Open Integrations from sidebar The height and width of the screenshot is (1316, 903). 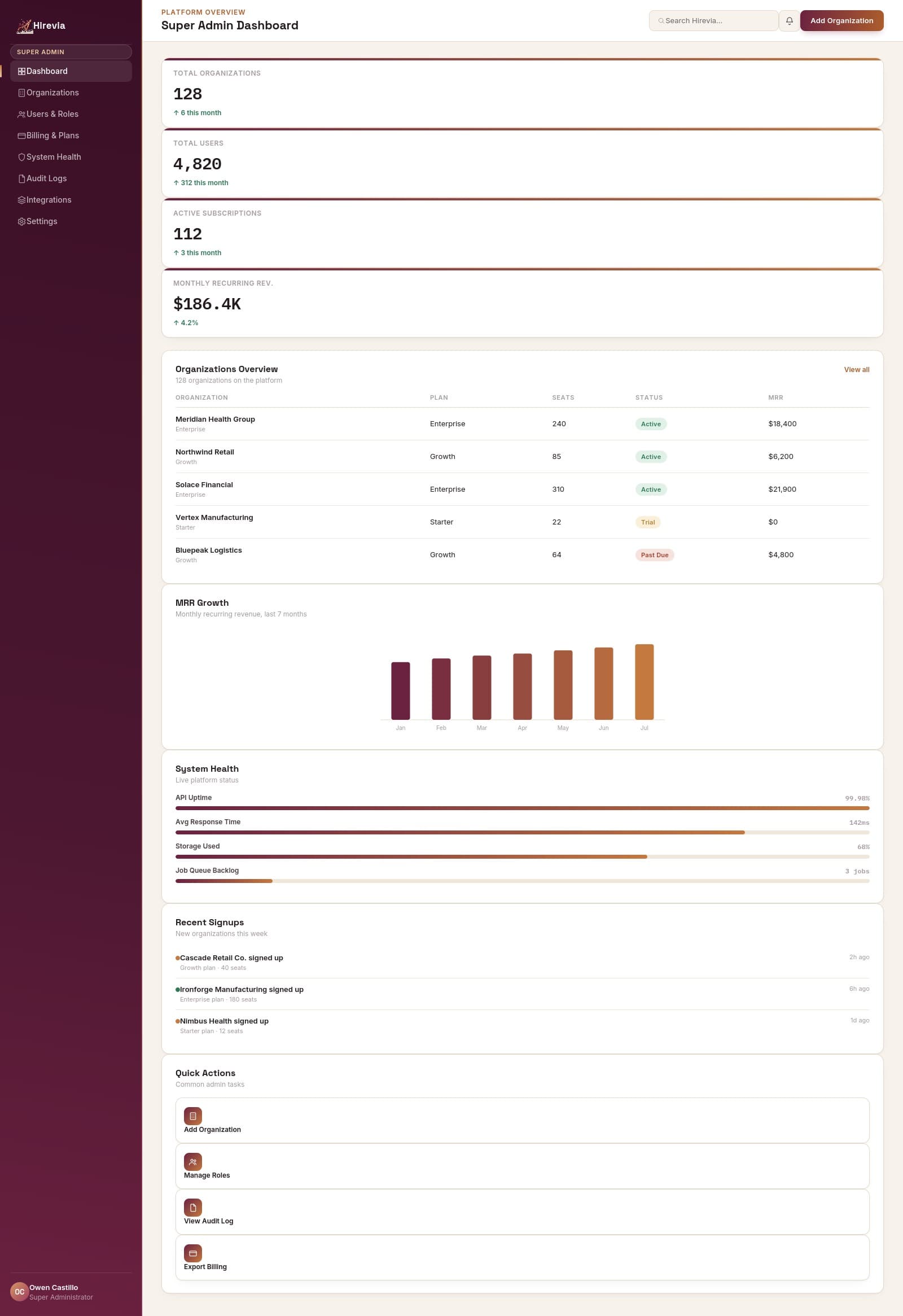click(71, 200)
